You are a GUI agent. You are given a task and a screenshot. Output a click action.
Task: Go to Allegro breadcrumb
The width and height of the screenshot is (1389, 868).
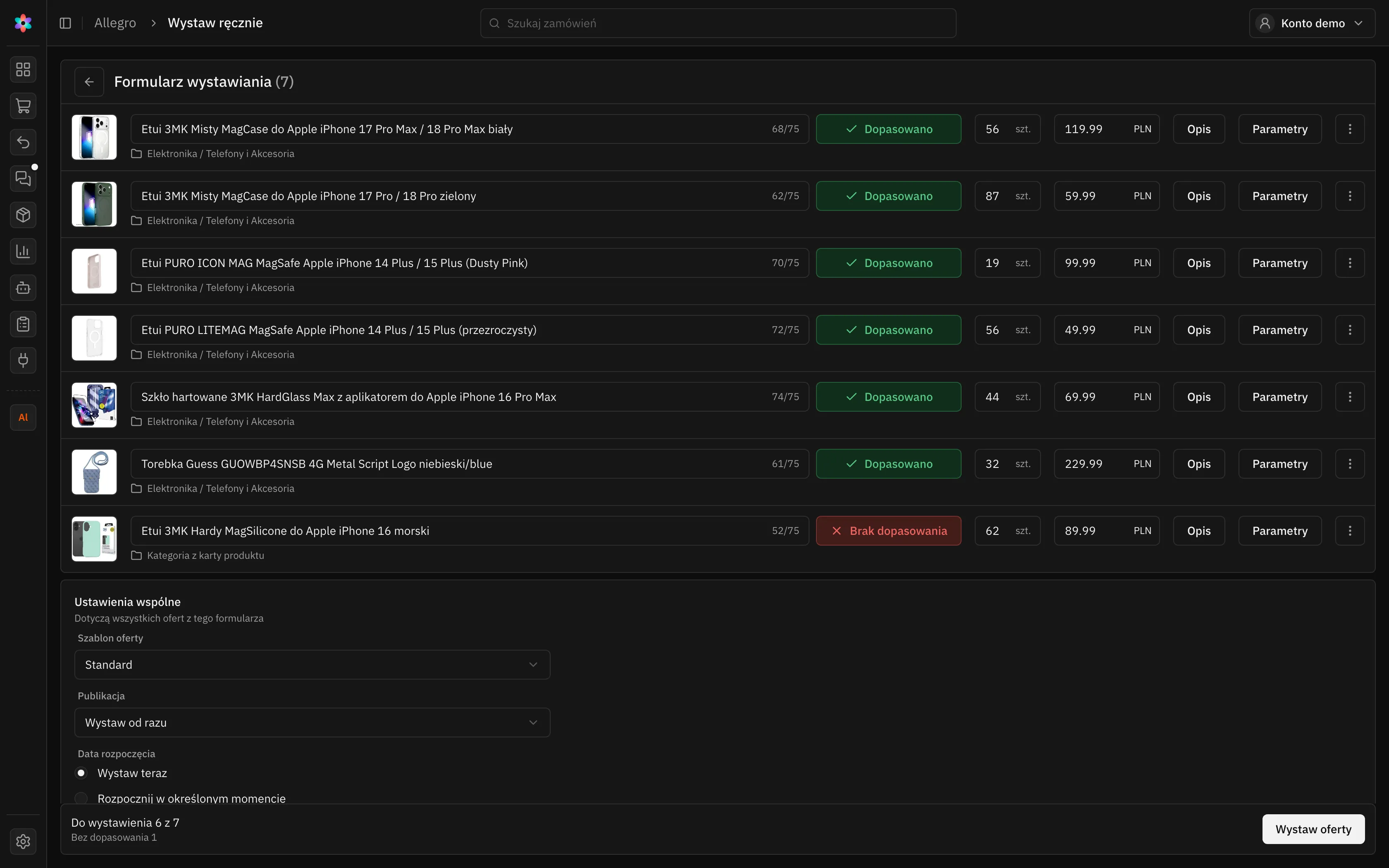pyautogui.click(x=115, y=23)
